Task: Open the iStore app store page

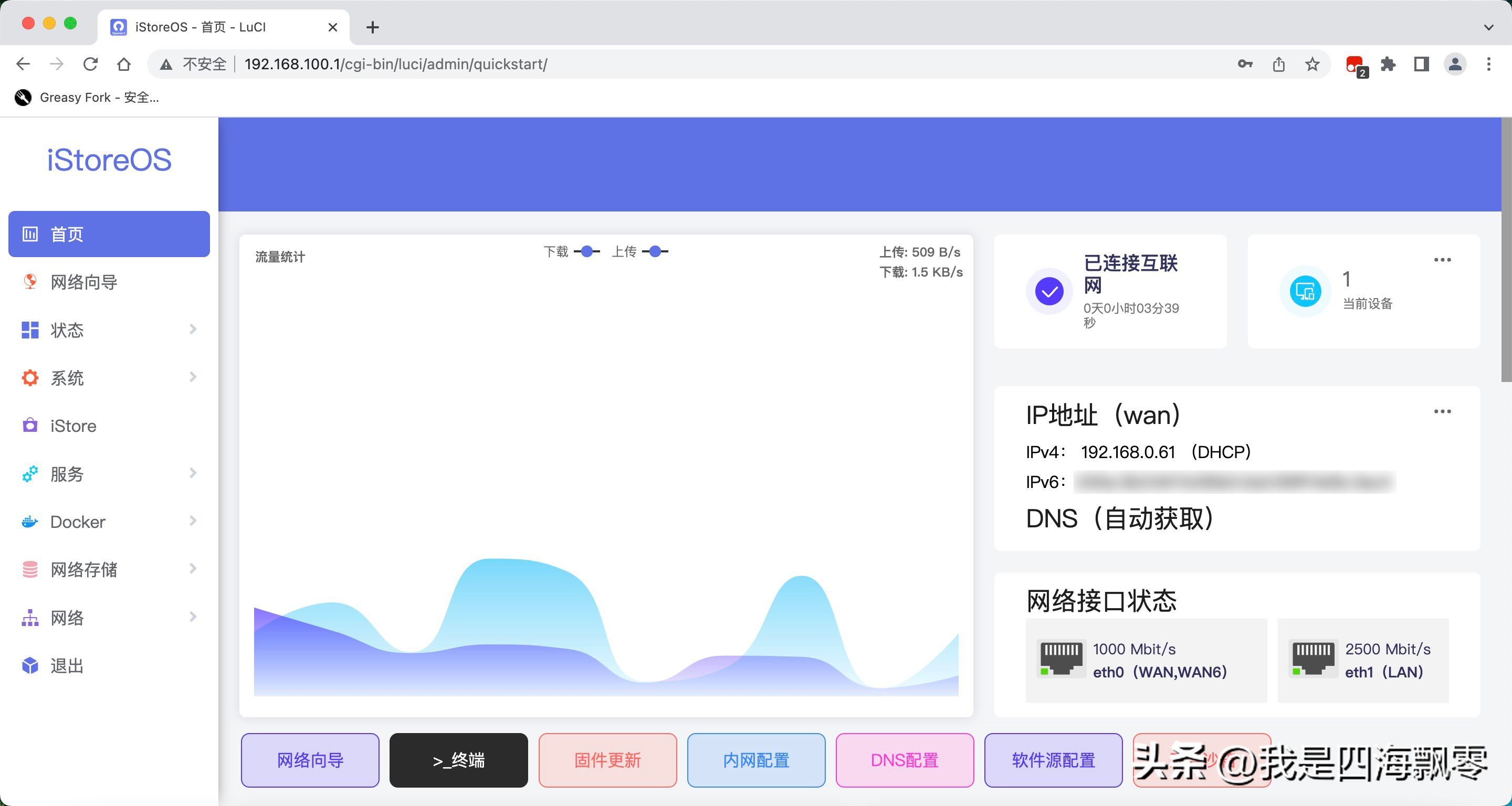Action: 72,426
